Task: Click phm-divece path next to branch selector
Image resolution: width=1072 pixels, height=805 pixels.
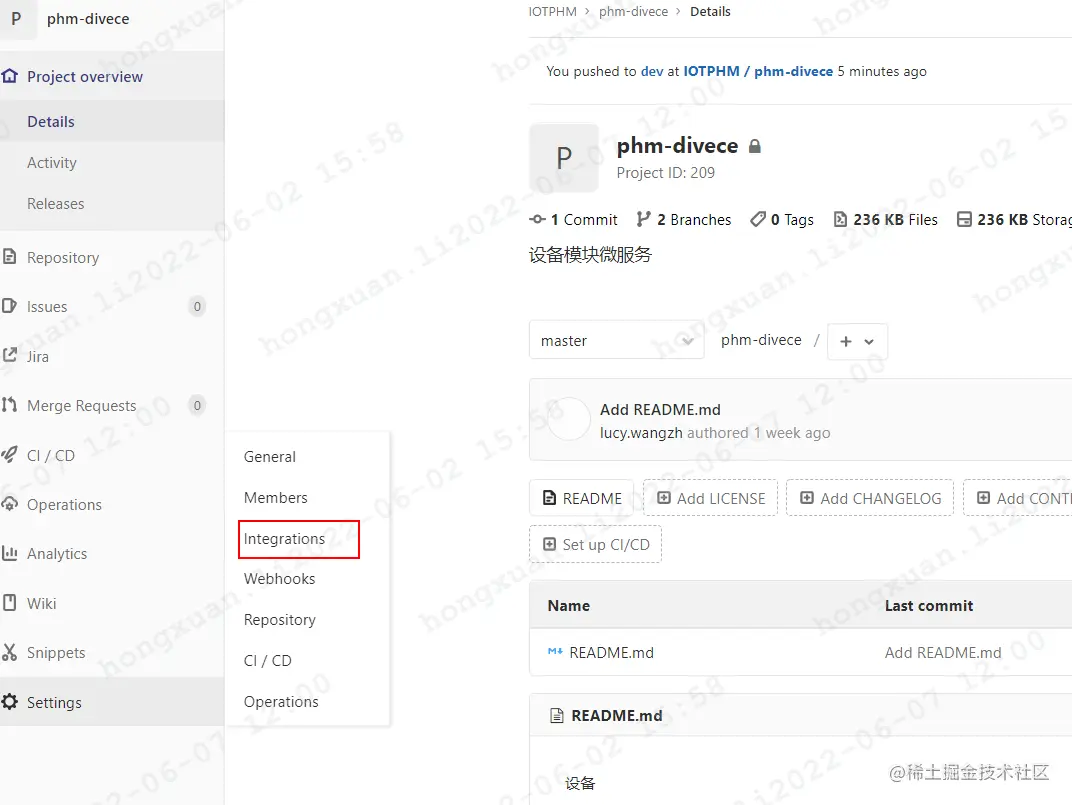Action: [761, 340]
